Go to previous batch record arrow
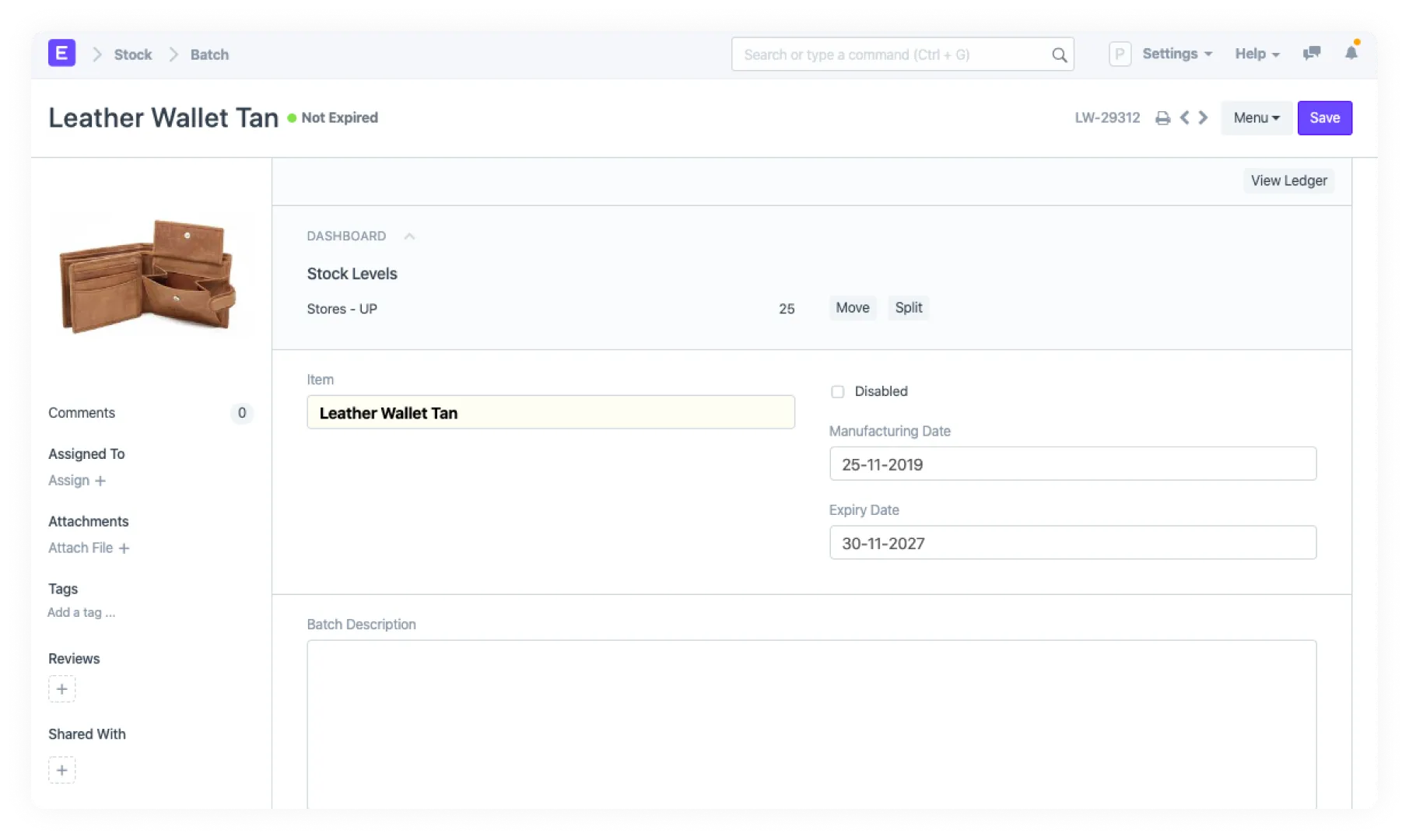Image resolution: width=1409 pixels, height=840 pixels. pos(1184,117)
